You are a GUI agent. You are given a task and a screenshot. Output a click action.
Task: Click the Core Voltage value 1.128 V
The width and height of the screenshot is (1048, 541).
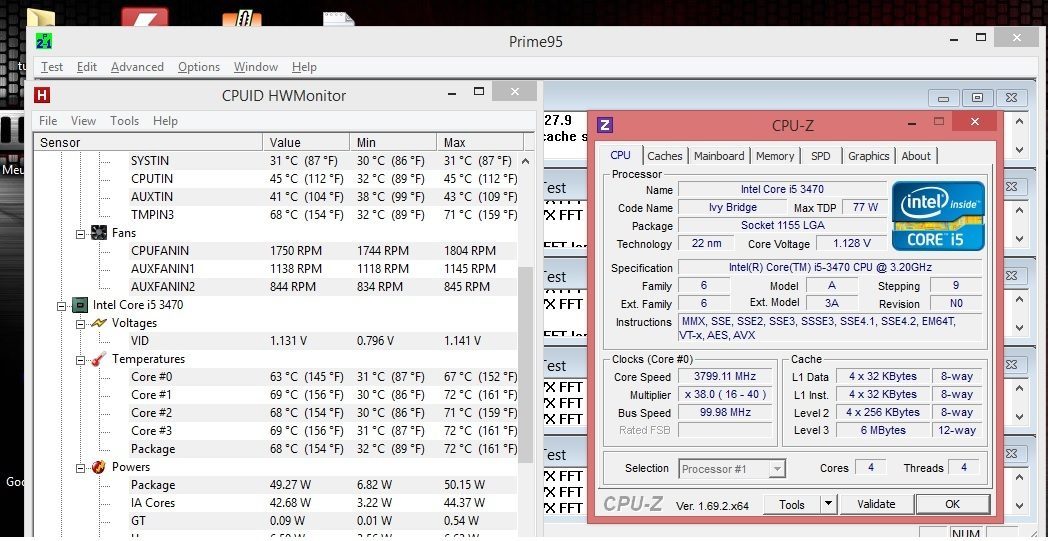click(x=852, y=243)
